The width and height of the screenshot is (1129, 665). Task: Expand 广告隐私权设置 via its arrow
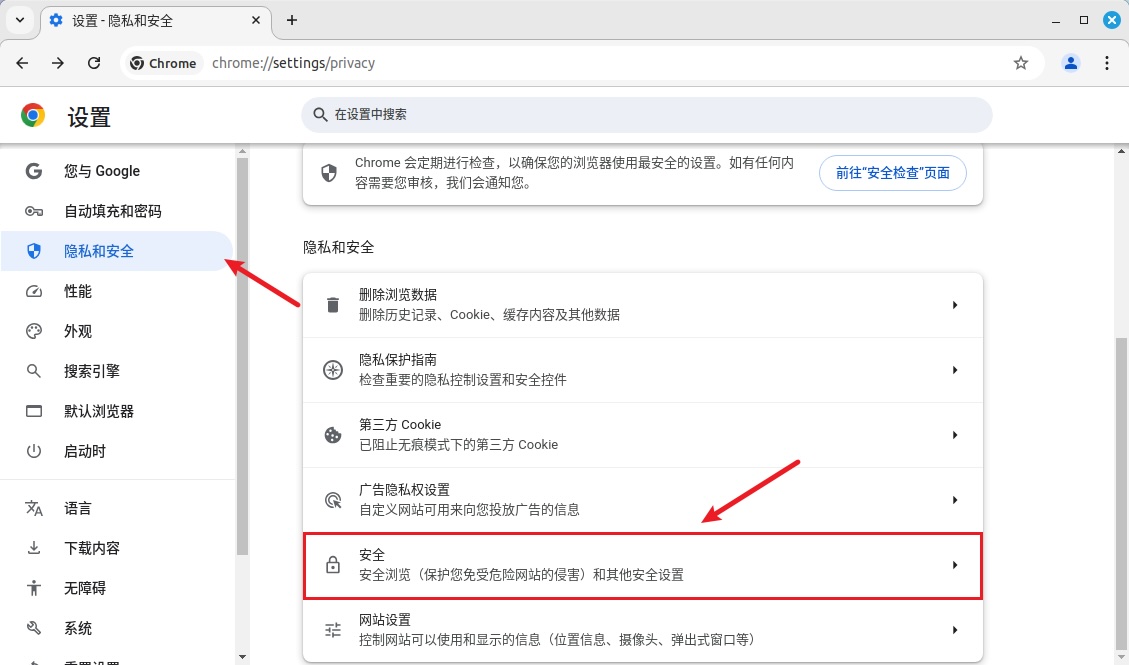pos(955,500)
